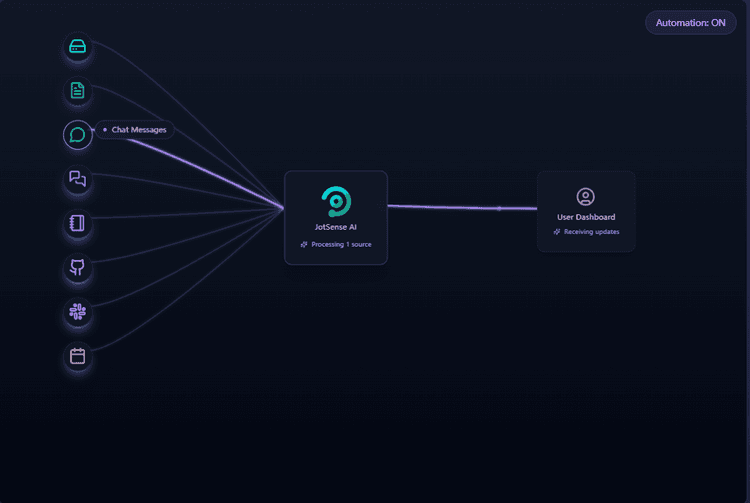Select the double chat bubbles source icon
750x503 pixels.
(78, 180)
